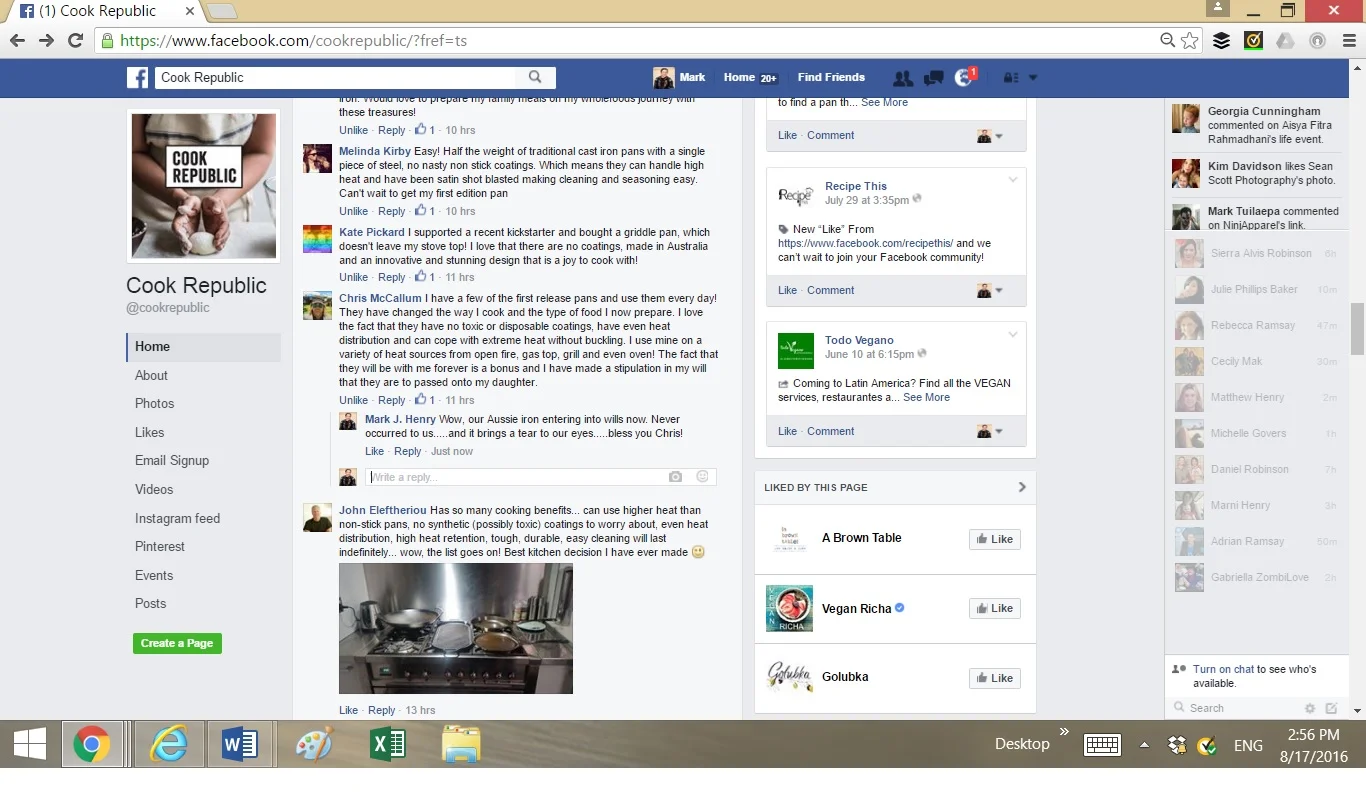1366x806 pixels.
Task: Open the Chrome menu hamburger icon
Action: pyautogui.click(x=1347, y=41)
